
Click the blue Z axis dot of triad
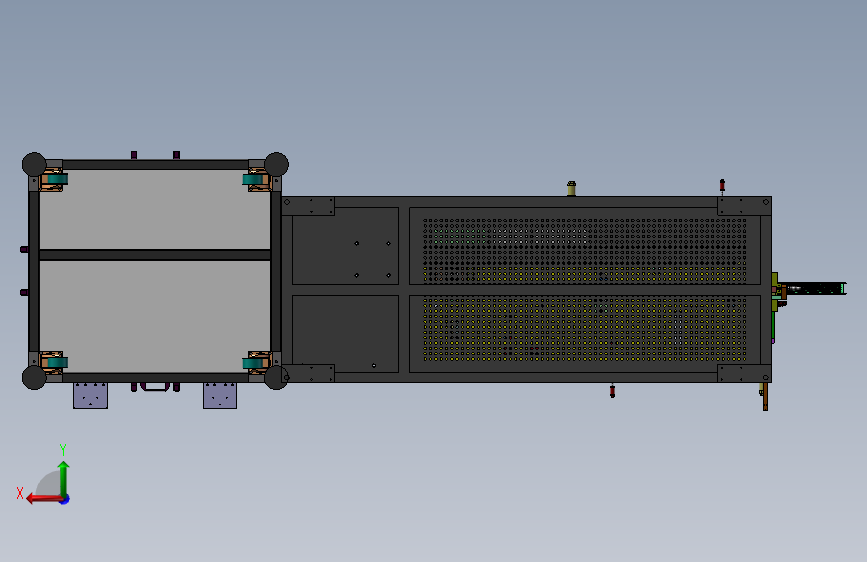[x=65, y=500]
